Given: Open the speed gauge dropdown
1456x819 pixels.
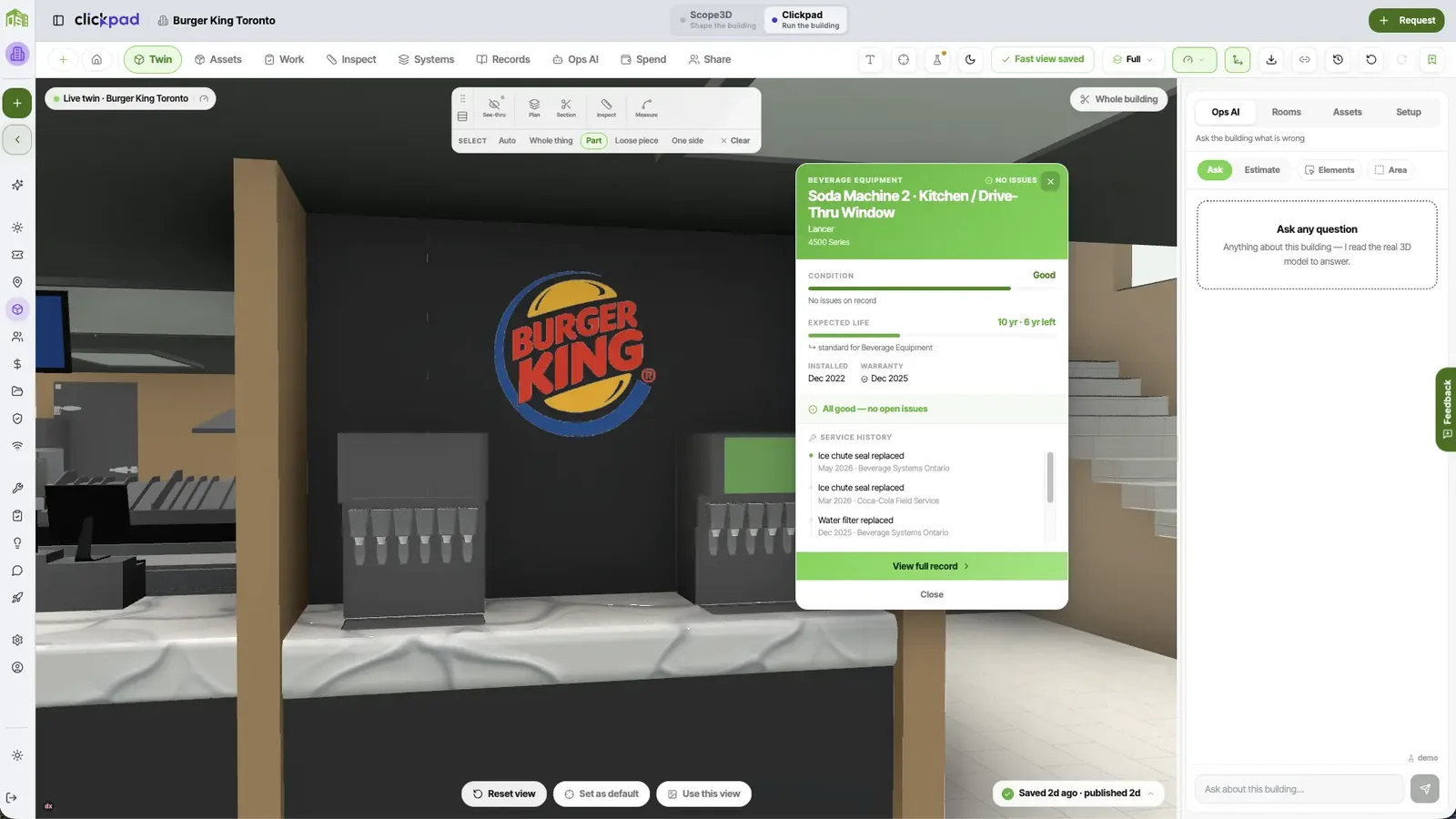Looking at the screenshot, I should [x=1194, y=59].
